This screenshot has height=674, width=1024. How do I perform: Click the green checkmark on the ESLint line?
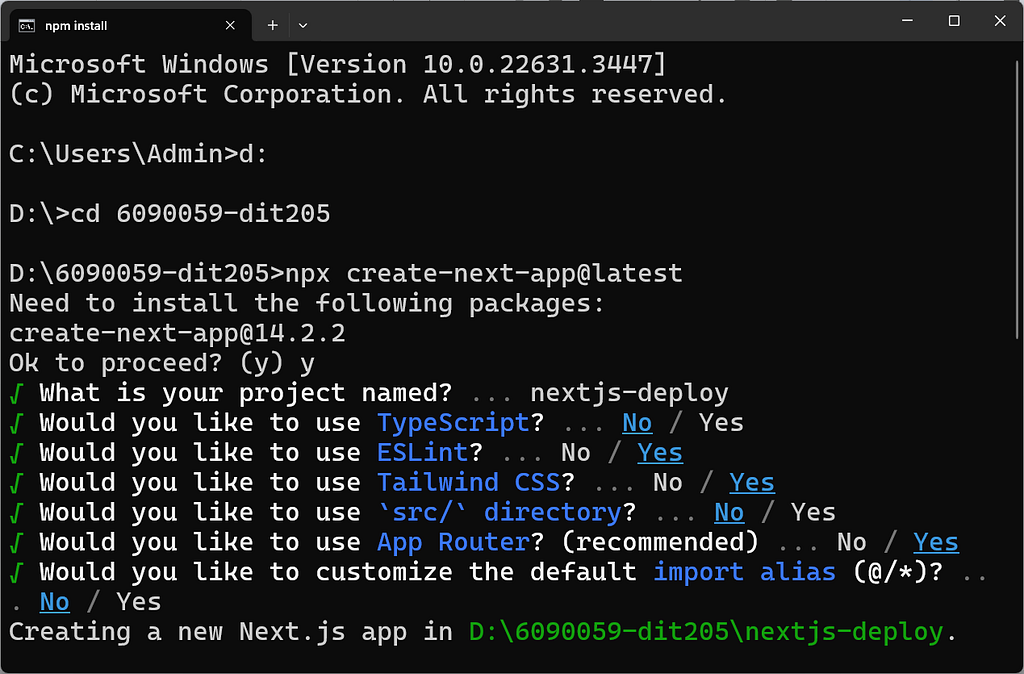tap(17, 453)
